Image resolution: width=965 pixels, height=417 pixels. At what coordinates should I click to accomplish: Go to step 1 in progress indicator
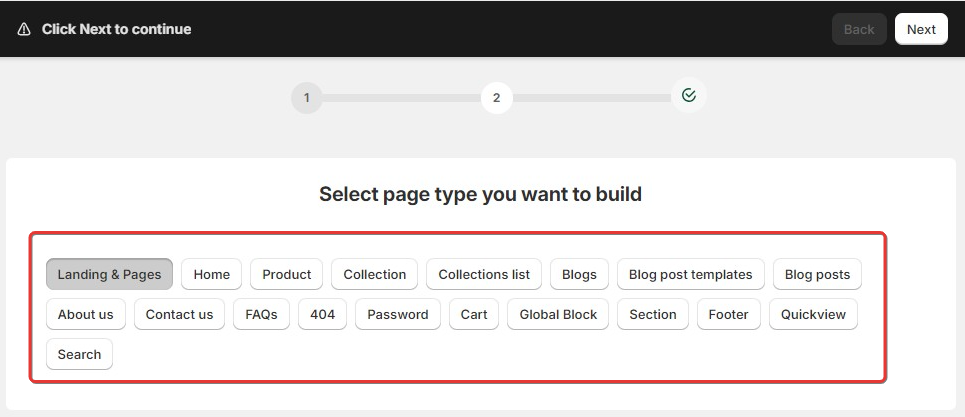coord(306,98)
